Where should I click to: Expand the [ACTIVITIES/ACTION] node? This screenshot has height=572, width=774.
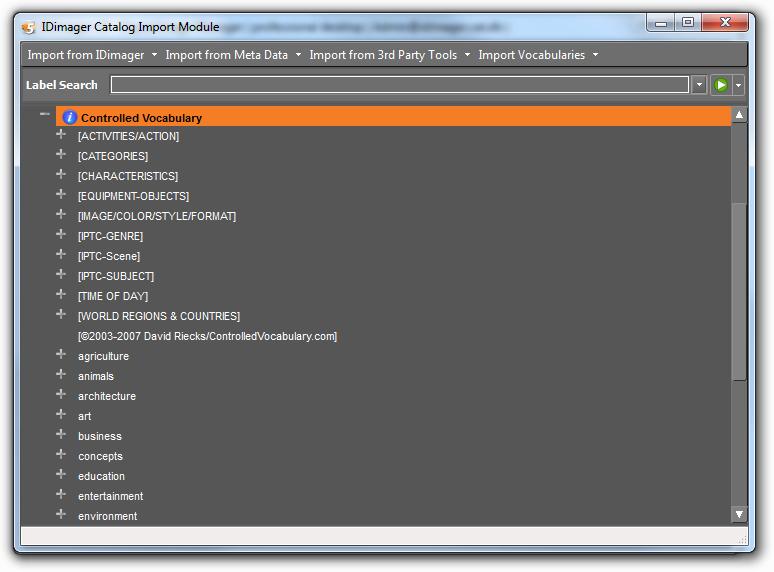click(61, 135)
